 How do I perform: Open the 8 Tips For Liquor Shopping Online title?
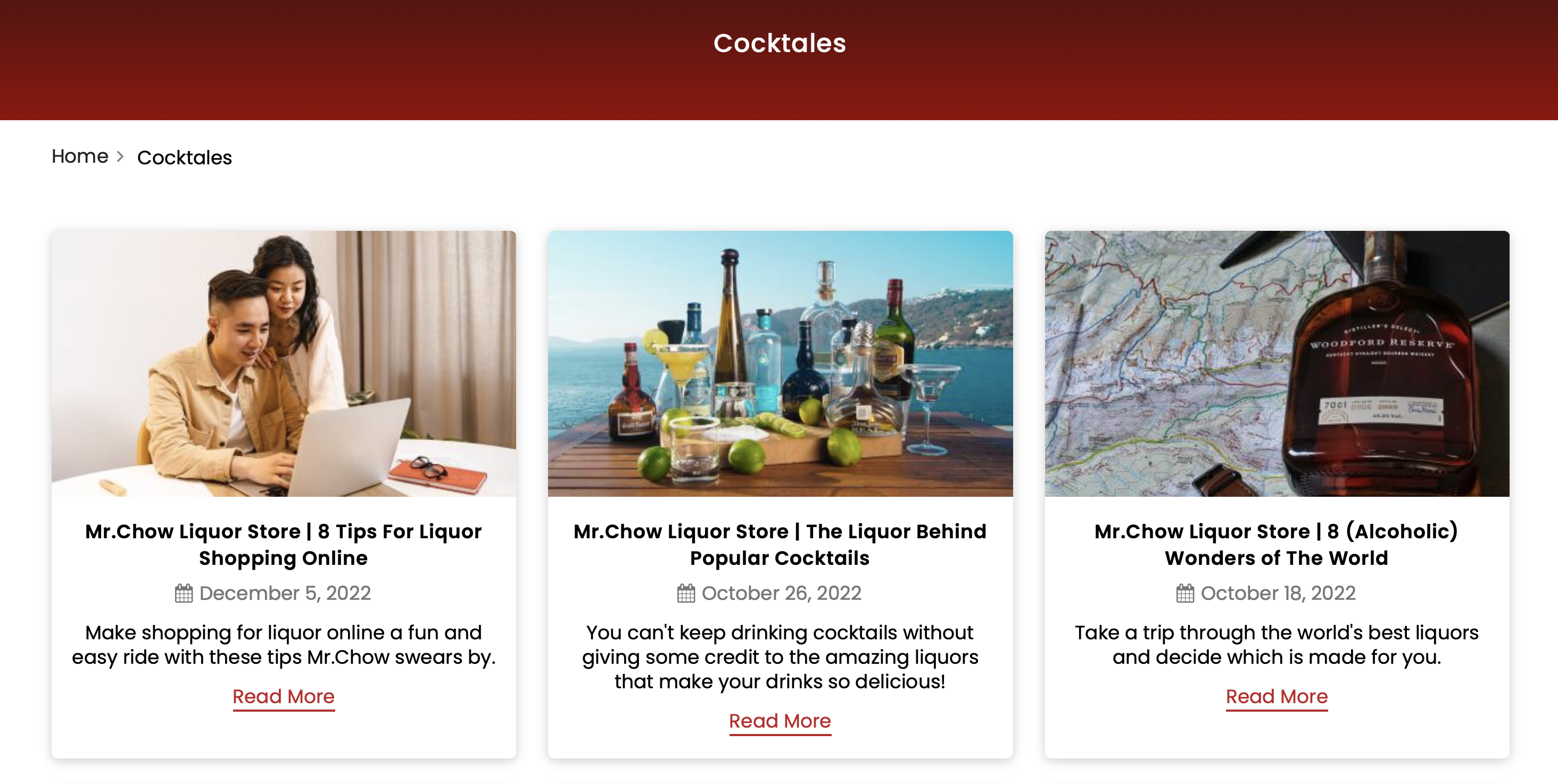click(x=284, y=544)
